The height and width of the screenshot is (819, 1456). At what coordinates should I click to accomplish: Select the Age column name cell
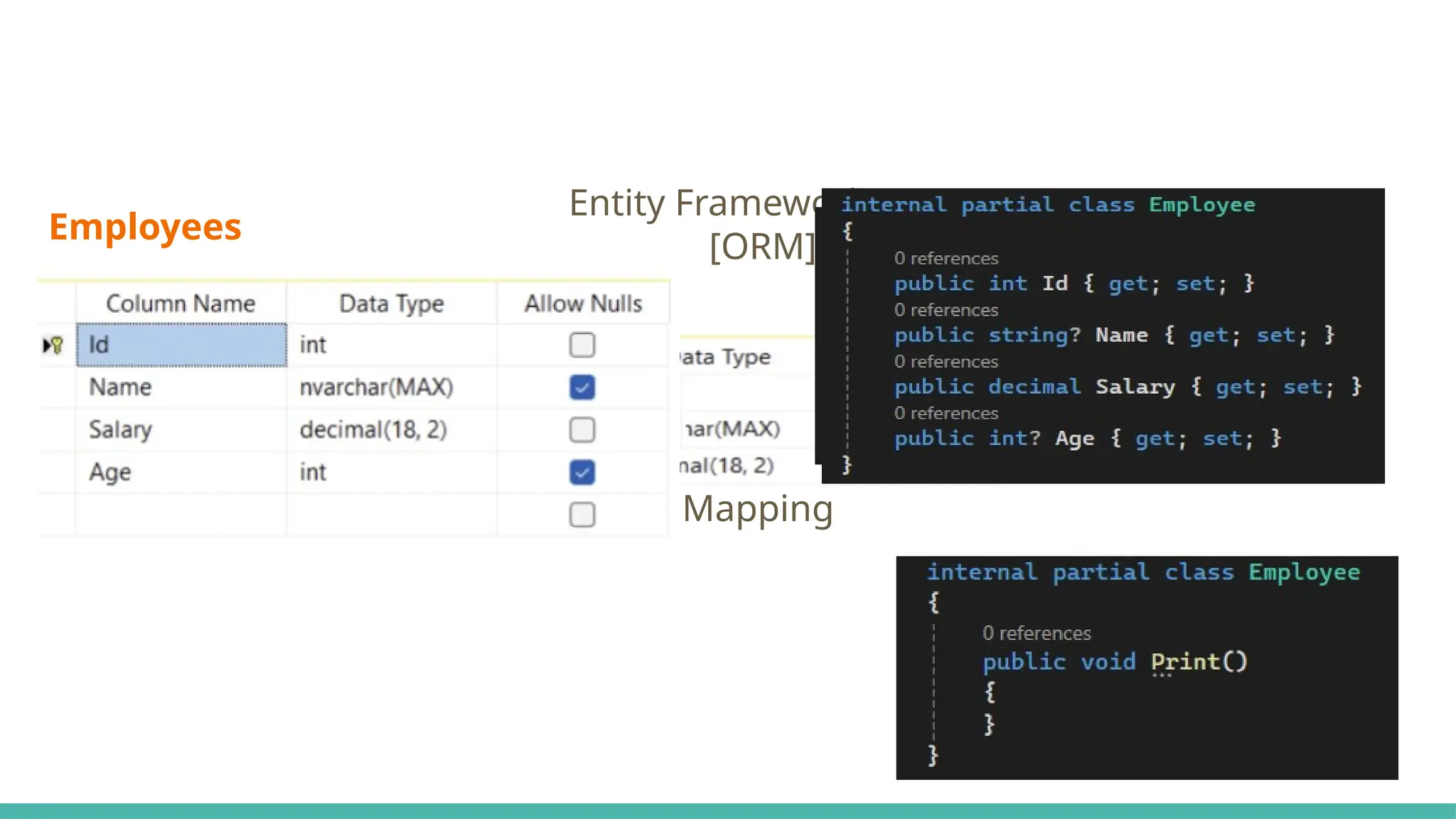pyautogui.click(x=181, y=472)
